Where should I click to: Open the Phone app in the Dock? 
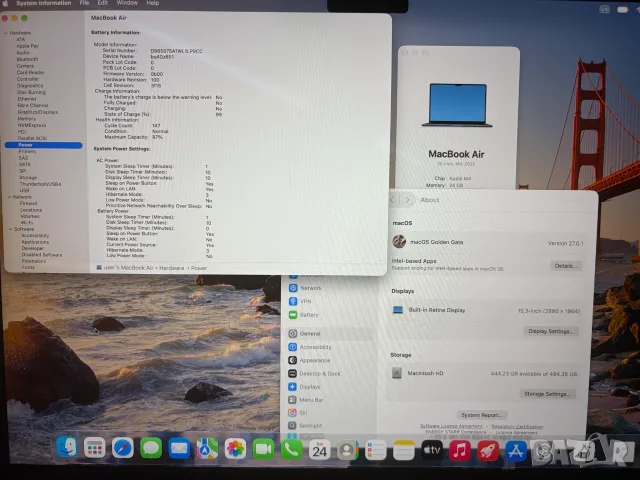coord(291,450)
